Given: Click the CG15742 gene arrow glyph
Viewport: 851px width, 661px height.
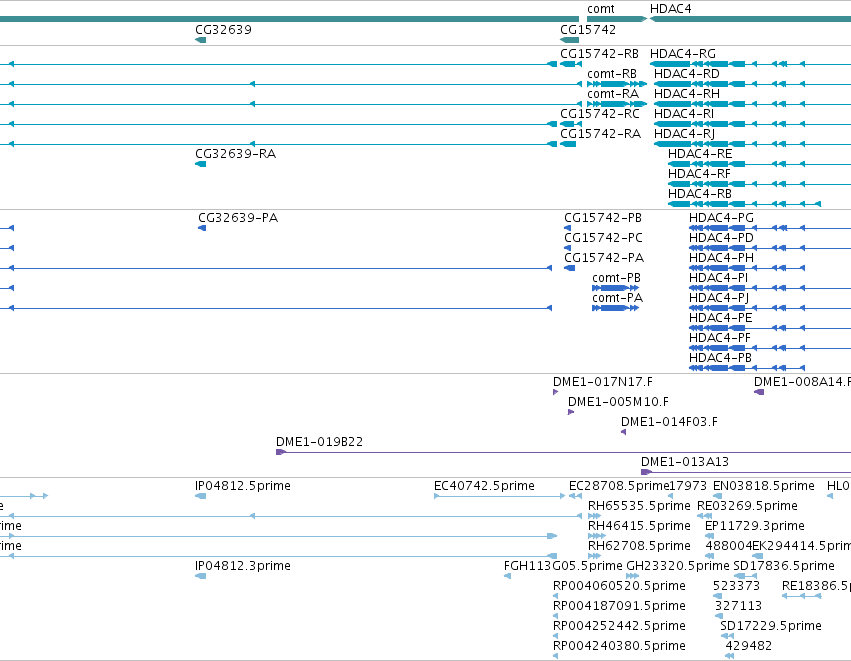Looking at the screenshot, I should coord(569,40).
